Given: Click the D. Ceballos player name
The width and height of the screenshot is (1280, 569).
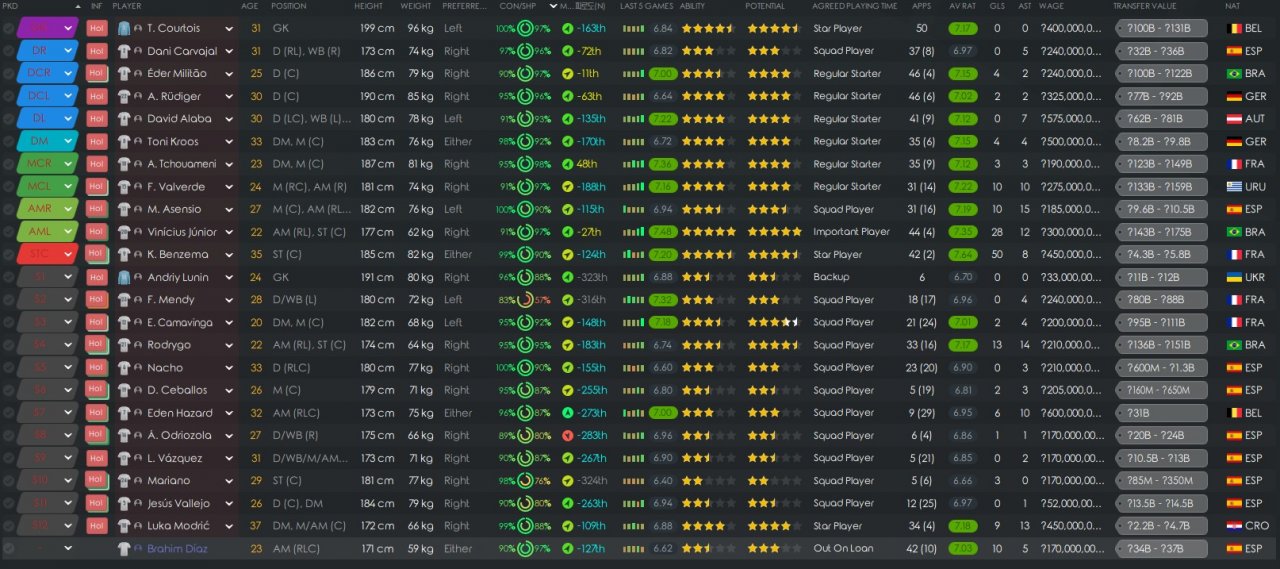Looking at the screenshot, I should point(177,390).
